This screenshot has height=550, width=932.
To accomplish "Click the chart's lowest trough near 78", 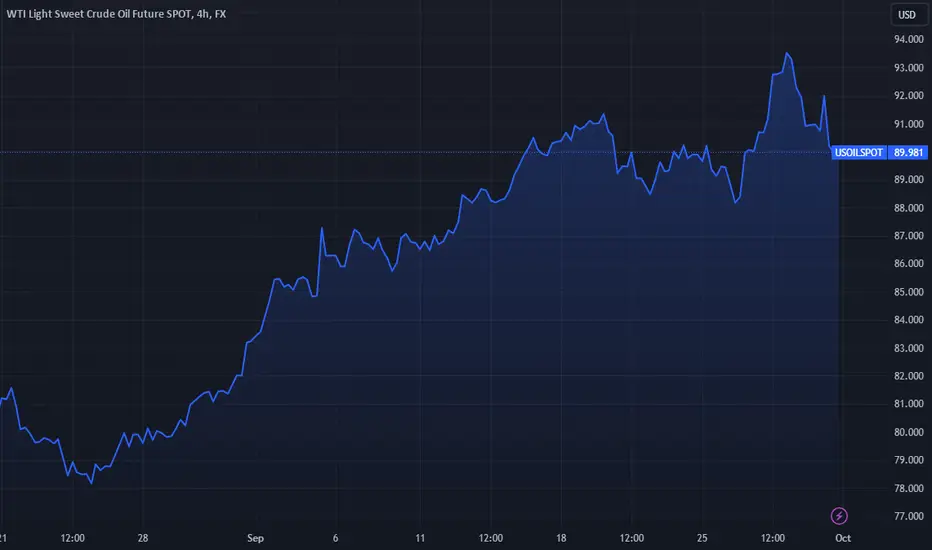I will [x=91, y=483].
